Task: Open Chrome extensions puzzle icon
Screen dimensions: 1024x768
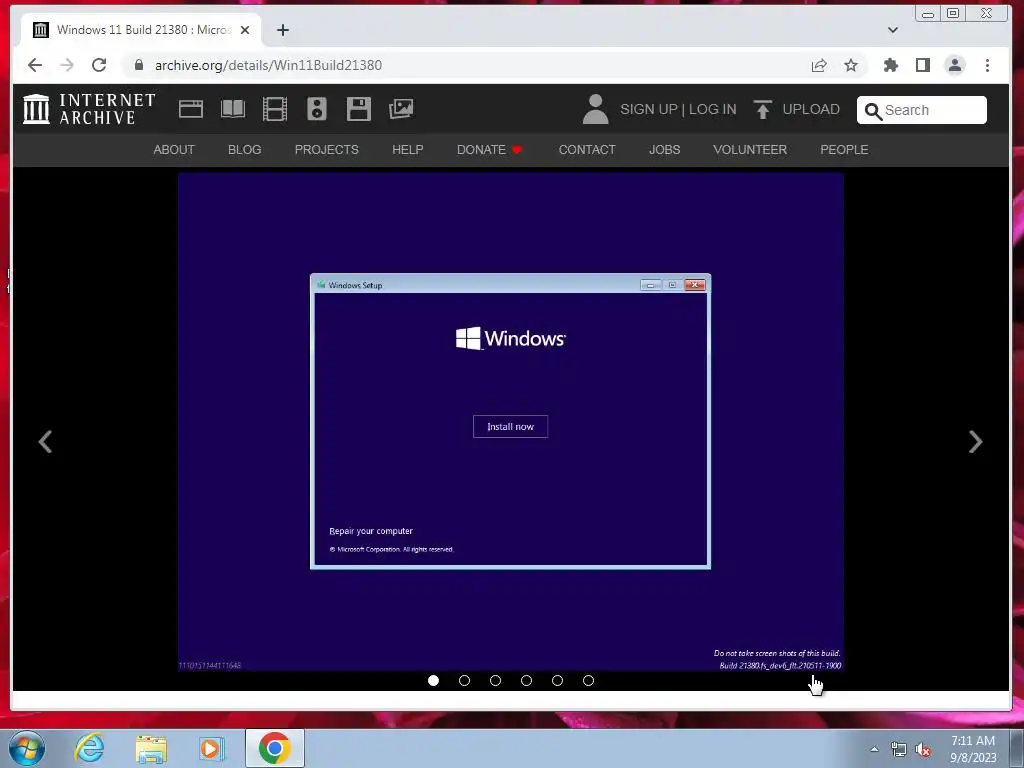Action: (x=891, y=65)
